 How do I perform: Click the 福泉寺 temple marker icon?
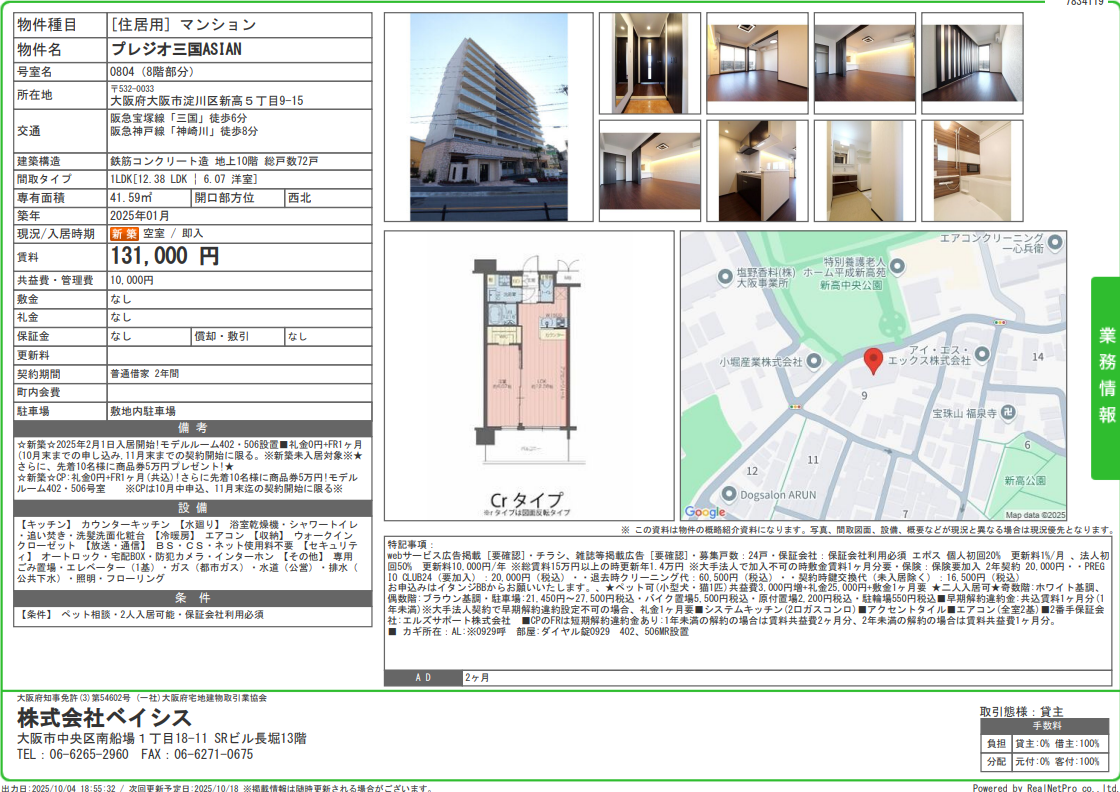[x=1008, y=411]
